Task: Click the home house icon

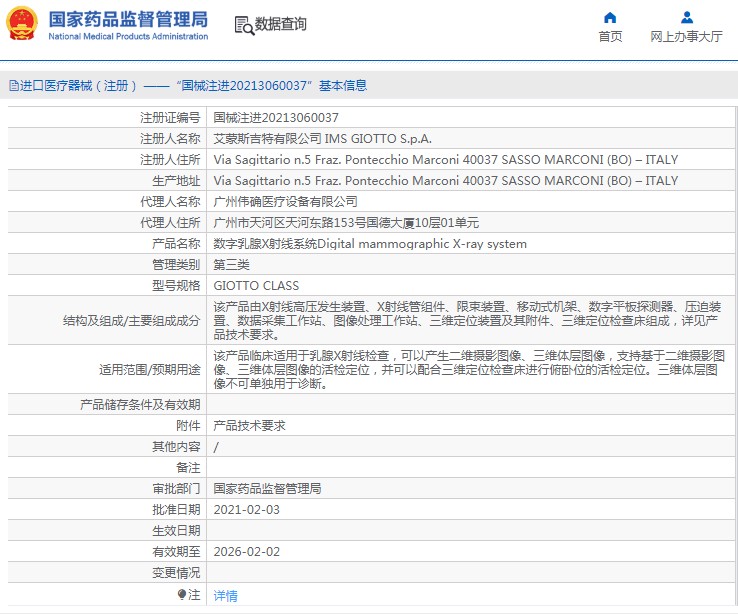Action: 610,17
